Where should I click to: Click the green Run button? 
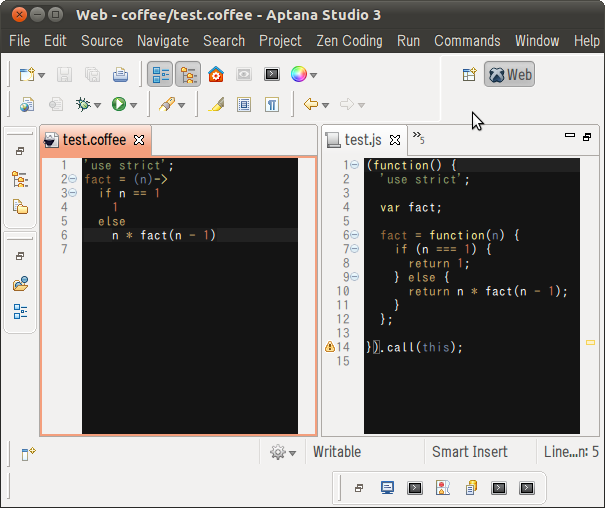tap(119, 105)
